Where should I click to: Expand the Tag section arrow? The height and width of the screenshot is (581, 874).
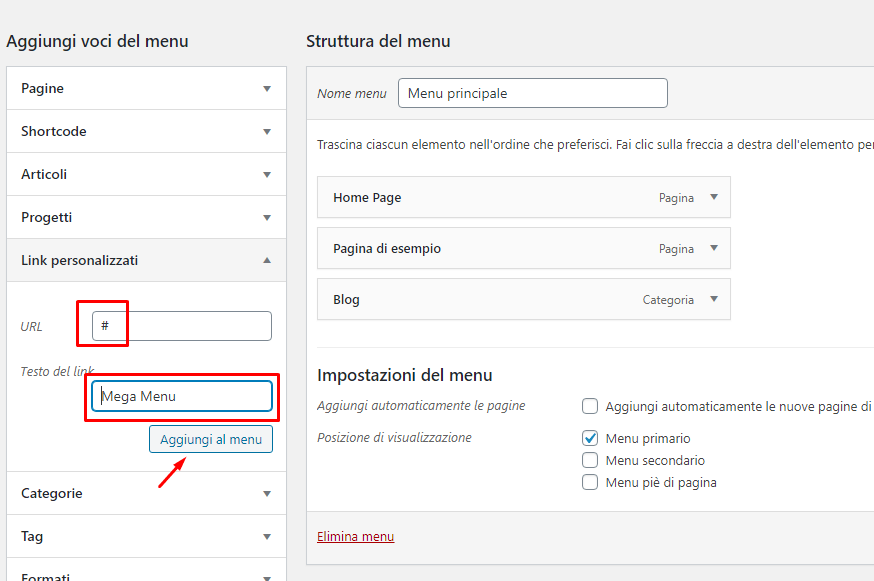tap(267, 536)
